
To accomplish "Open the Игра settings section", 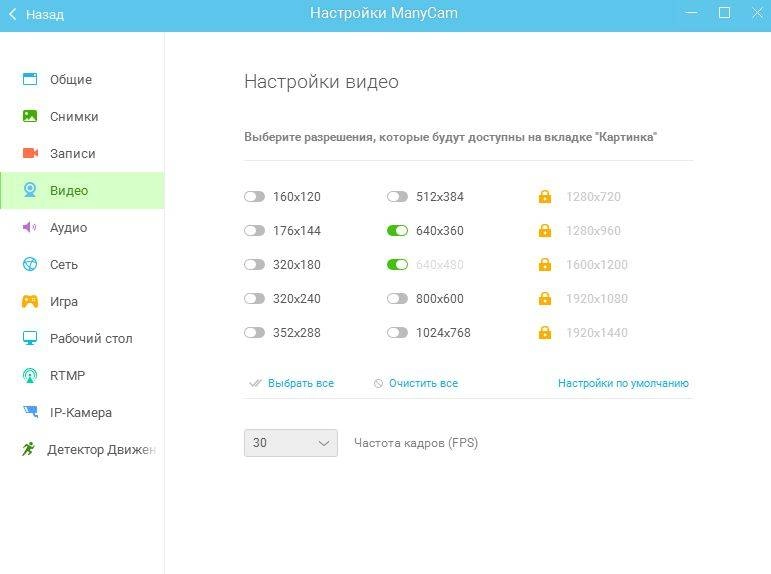I will 82,302.
